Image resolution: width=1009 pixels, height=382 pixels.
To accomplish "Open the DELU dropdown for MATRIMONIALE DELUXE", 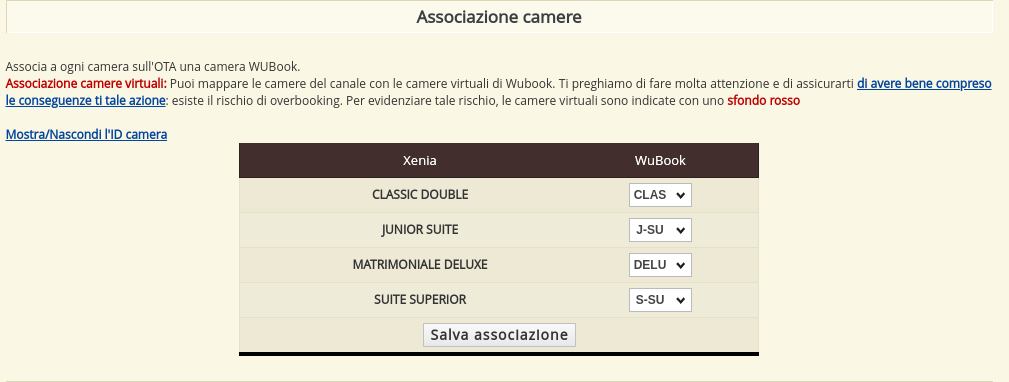I will (x=660, y=264).
